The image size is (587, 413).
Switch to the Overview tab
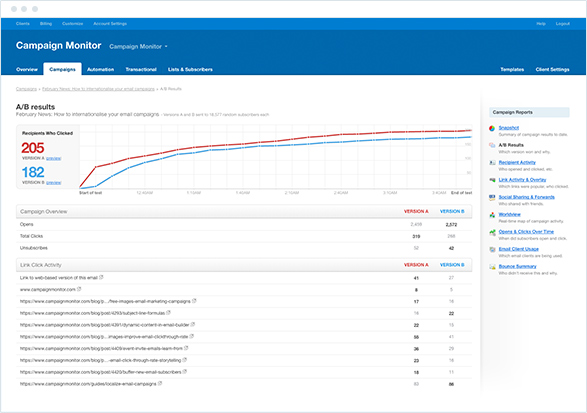point(27,69)
